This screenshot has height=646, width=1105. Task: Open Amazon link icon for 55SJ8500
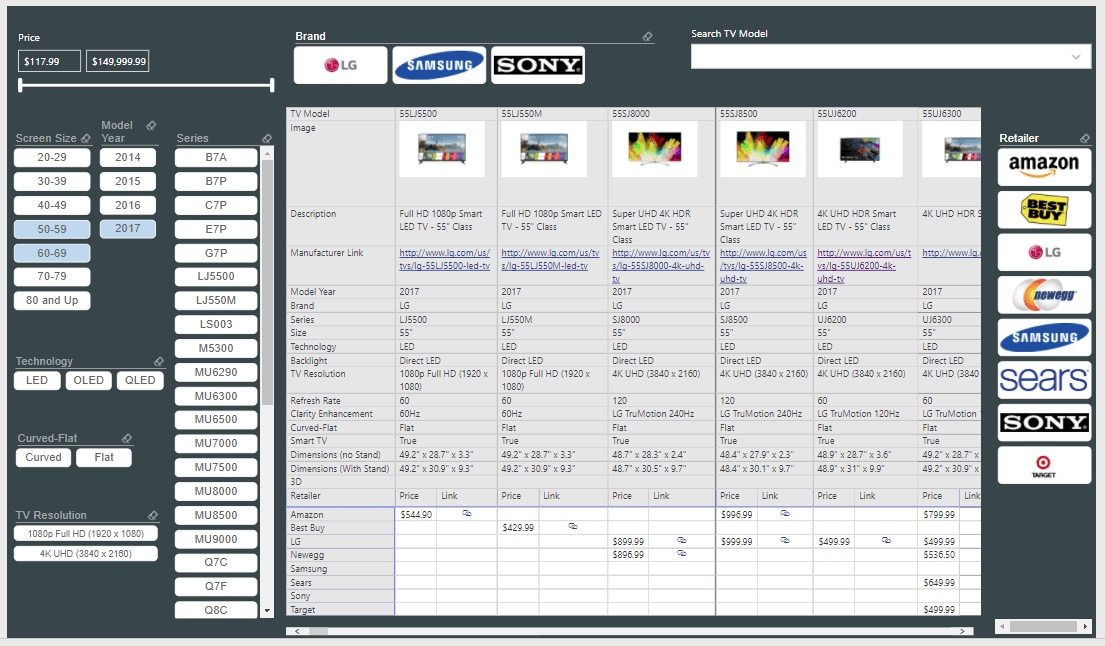[x=784, y=514]
